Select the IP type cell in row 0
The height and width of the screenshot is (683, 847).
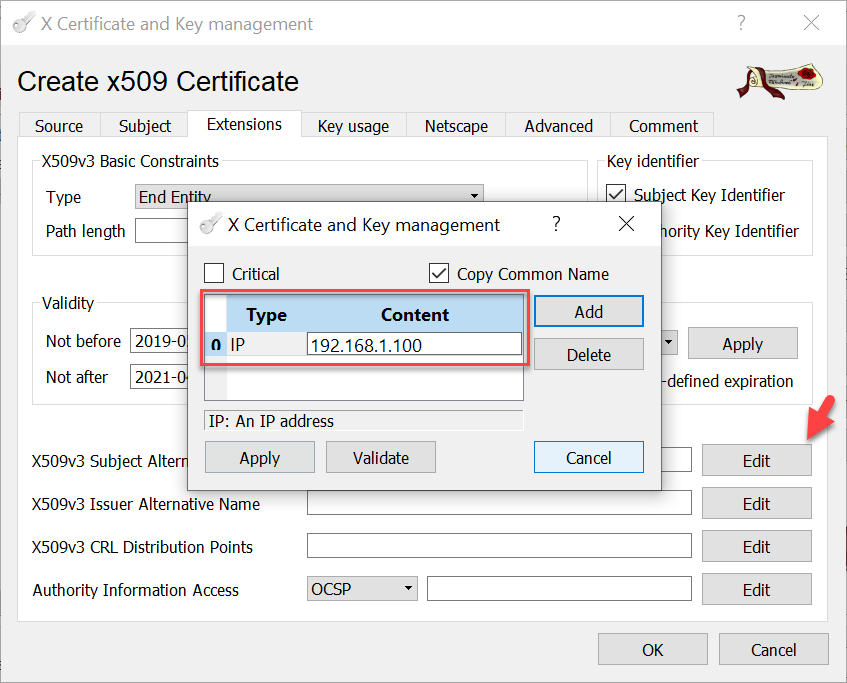265,345
